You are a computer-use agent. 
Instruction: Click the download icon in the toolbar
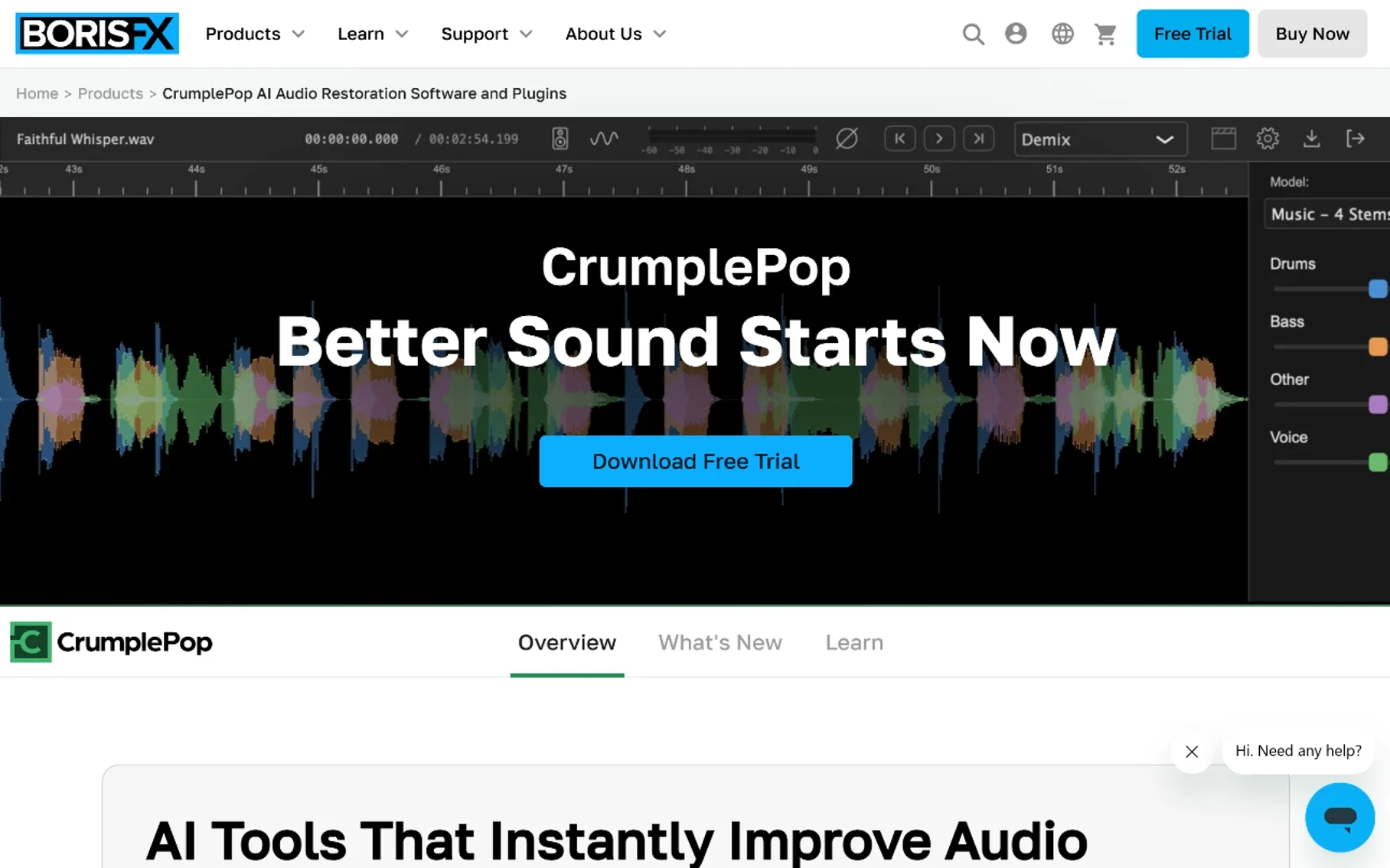coord(1312,139)
